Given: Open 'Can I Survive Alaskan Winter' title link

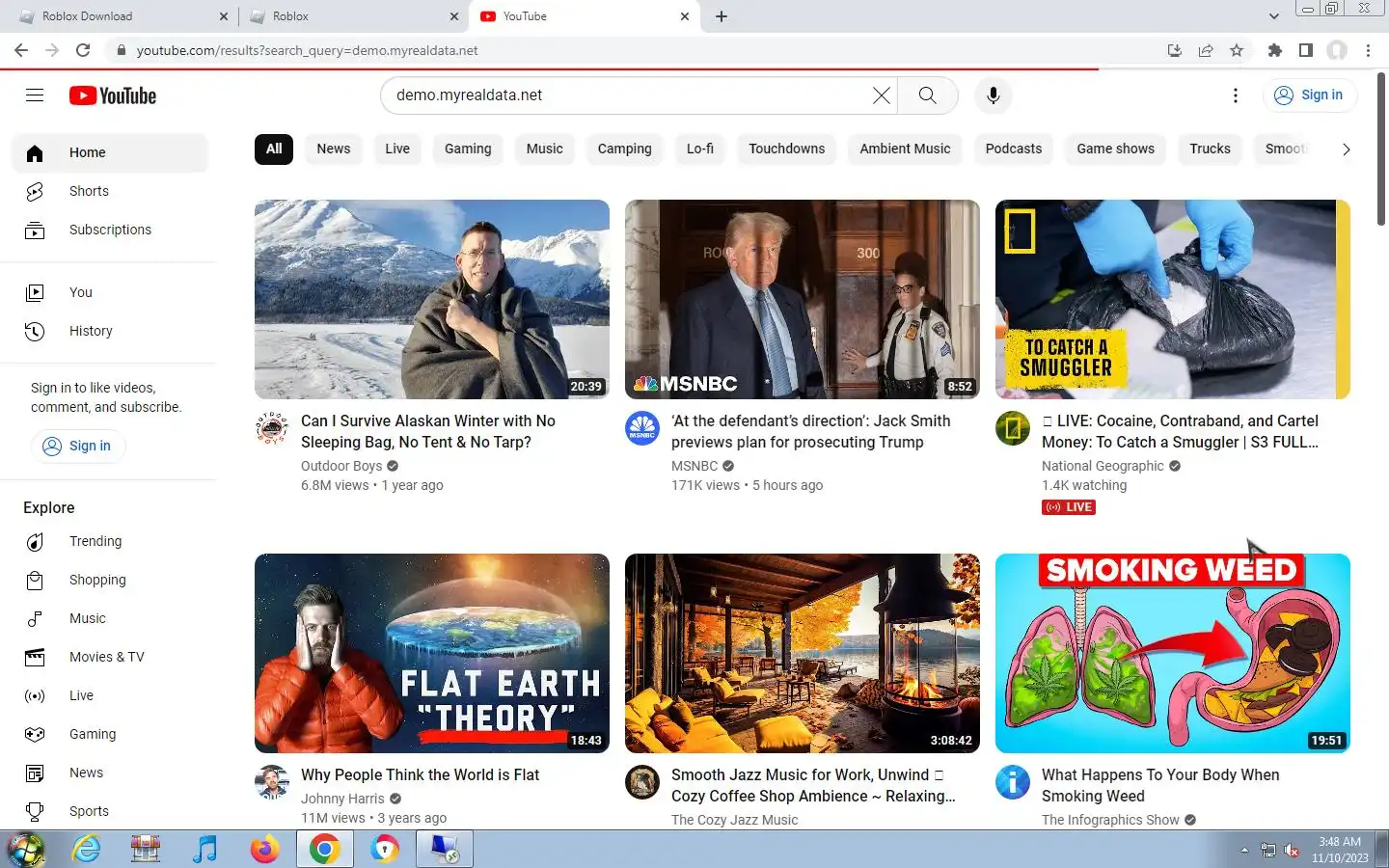Looking at the screenshot, I should coord(428,431).
